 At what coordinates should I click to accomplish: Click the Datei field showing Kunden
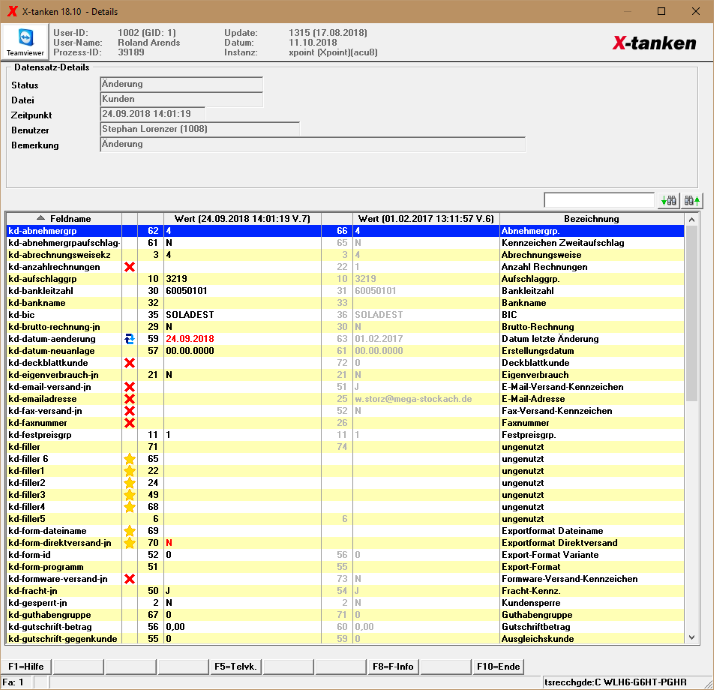(181, 99)
